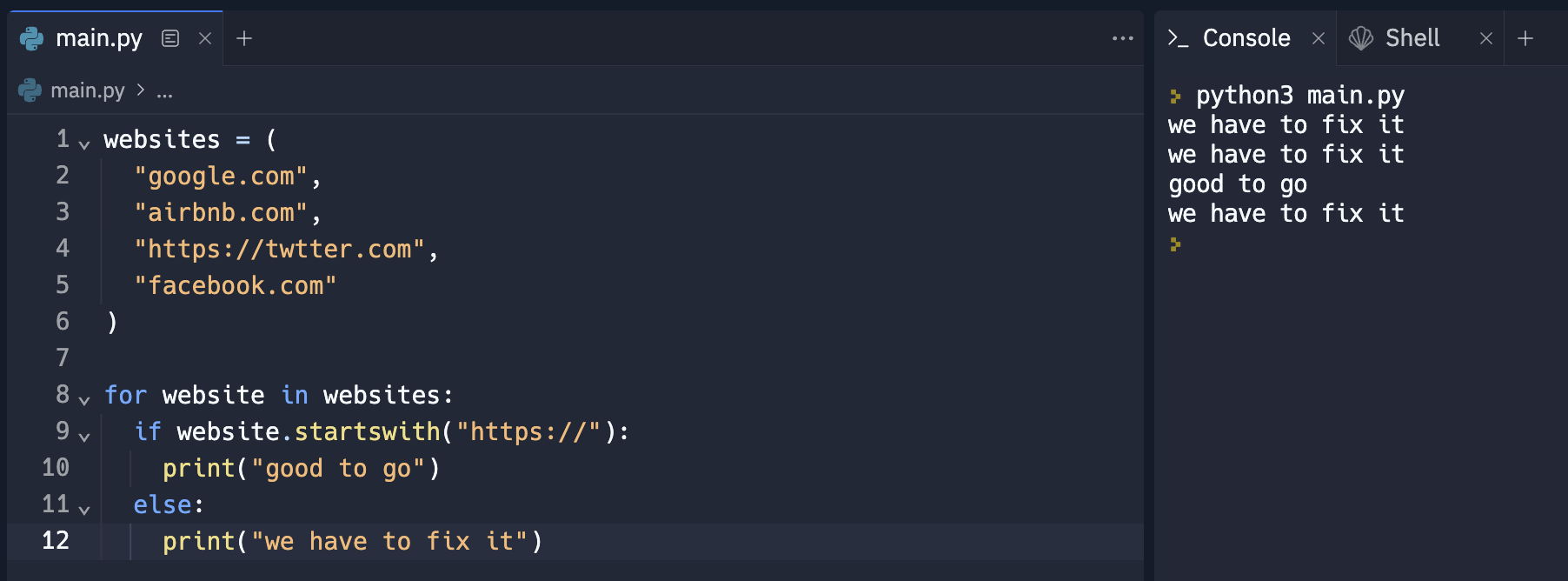Click the Python icon in main.py tab

(x=31, y=38)
